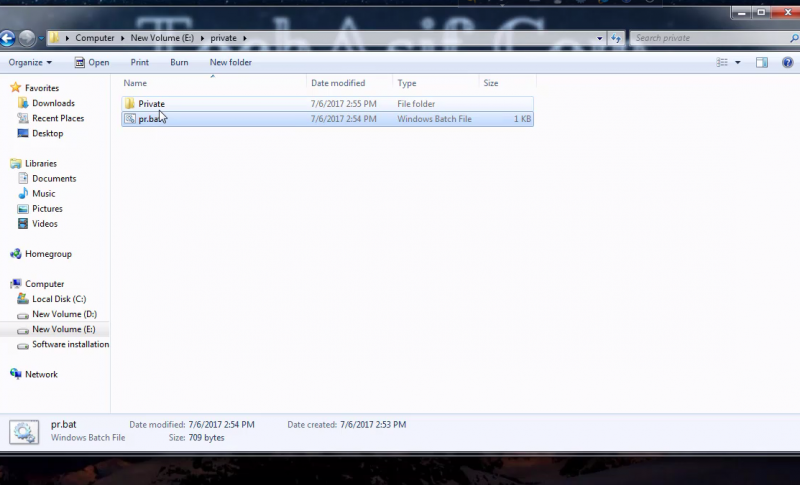Image resolution: width=800 pixels, height=485 pixels.
Task: Click the Date created value in details pane
Action: tap(373, 424)
